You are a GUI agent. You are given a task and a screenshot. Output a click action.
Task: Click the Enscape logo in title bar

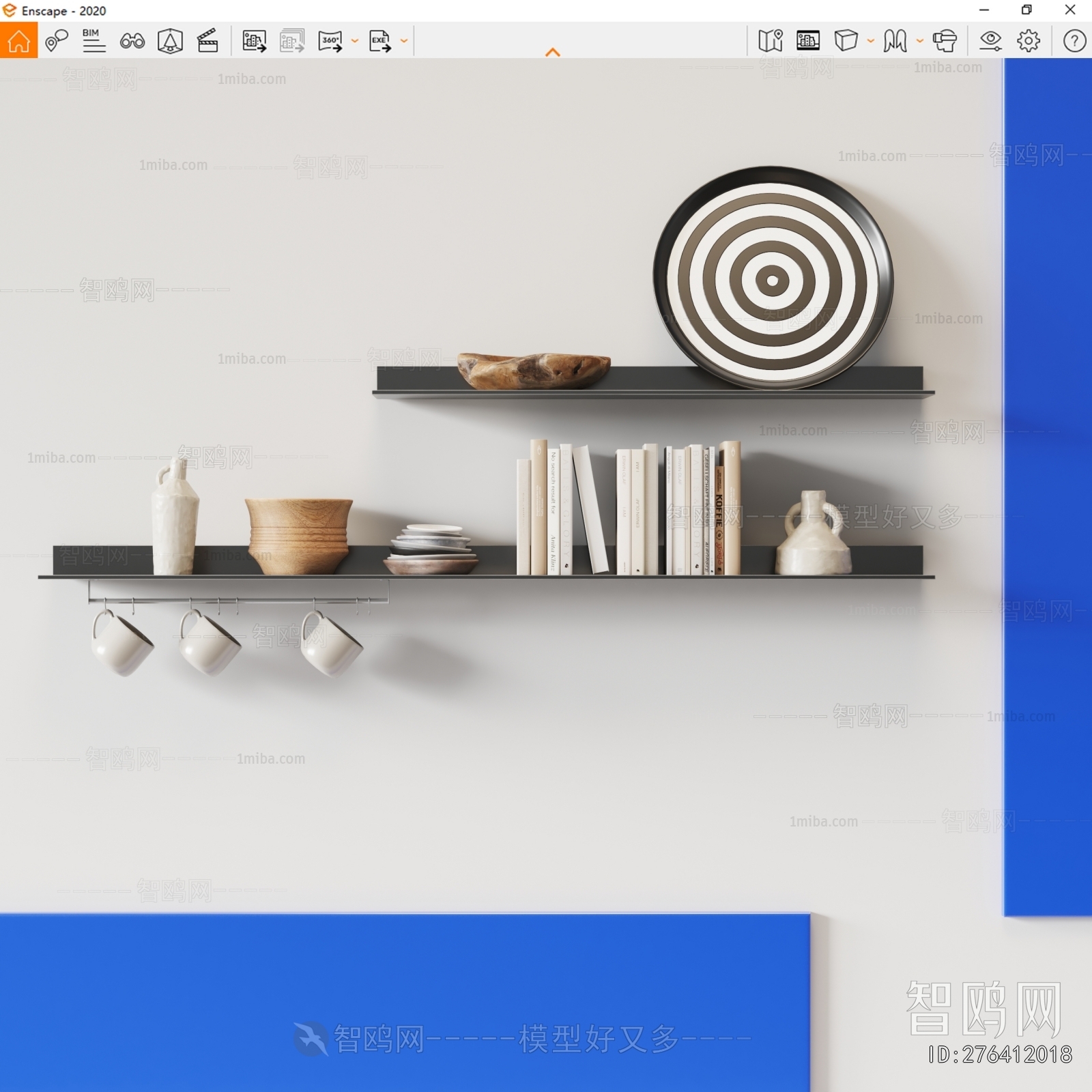10,10
